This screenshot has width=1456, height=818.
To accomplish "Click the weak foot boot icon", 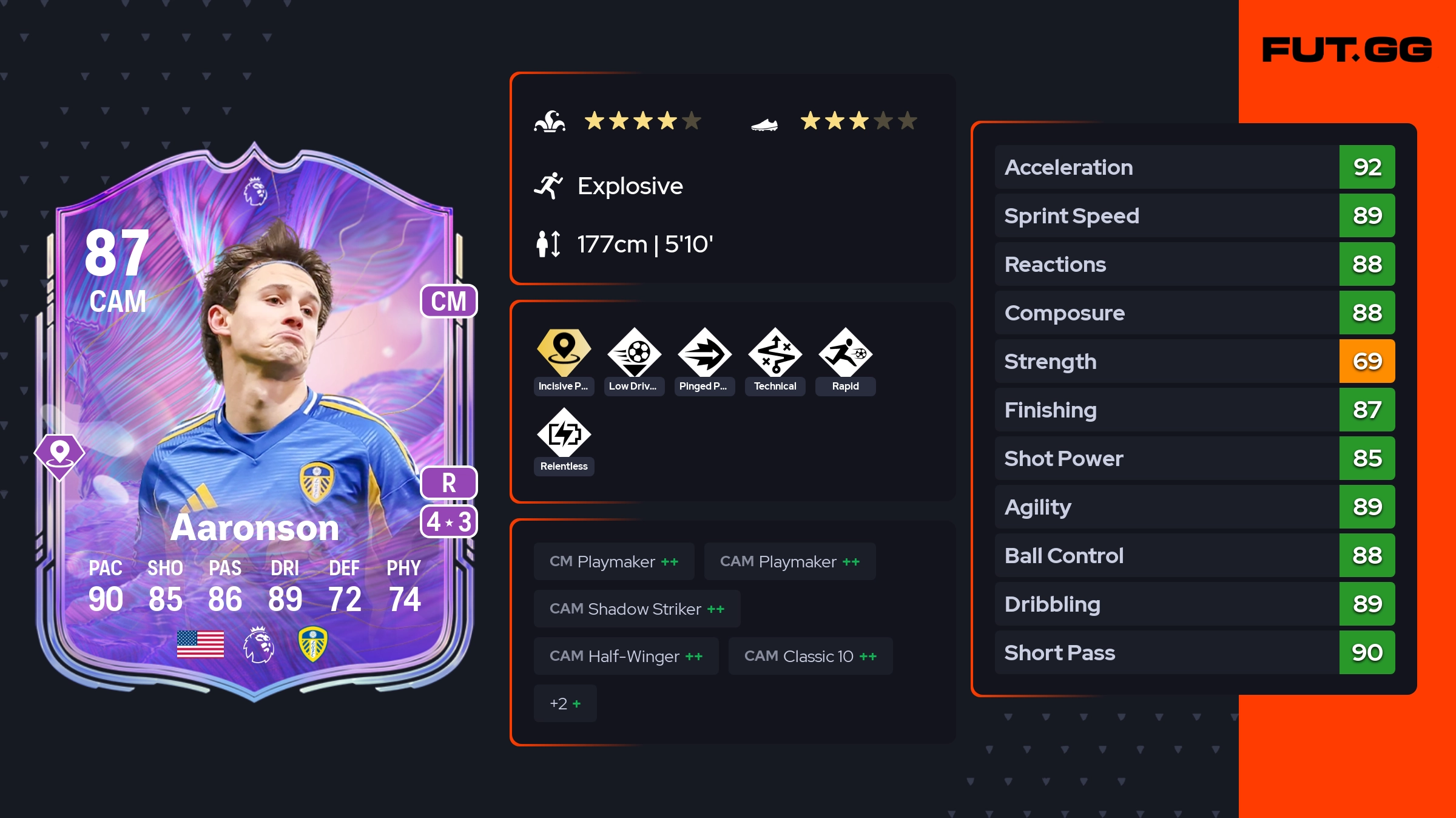I will point(764,124).
